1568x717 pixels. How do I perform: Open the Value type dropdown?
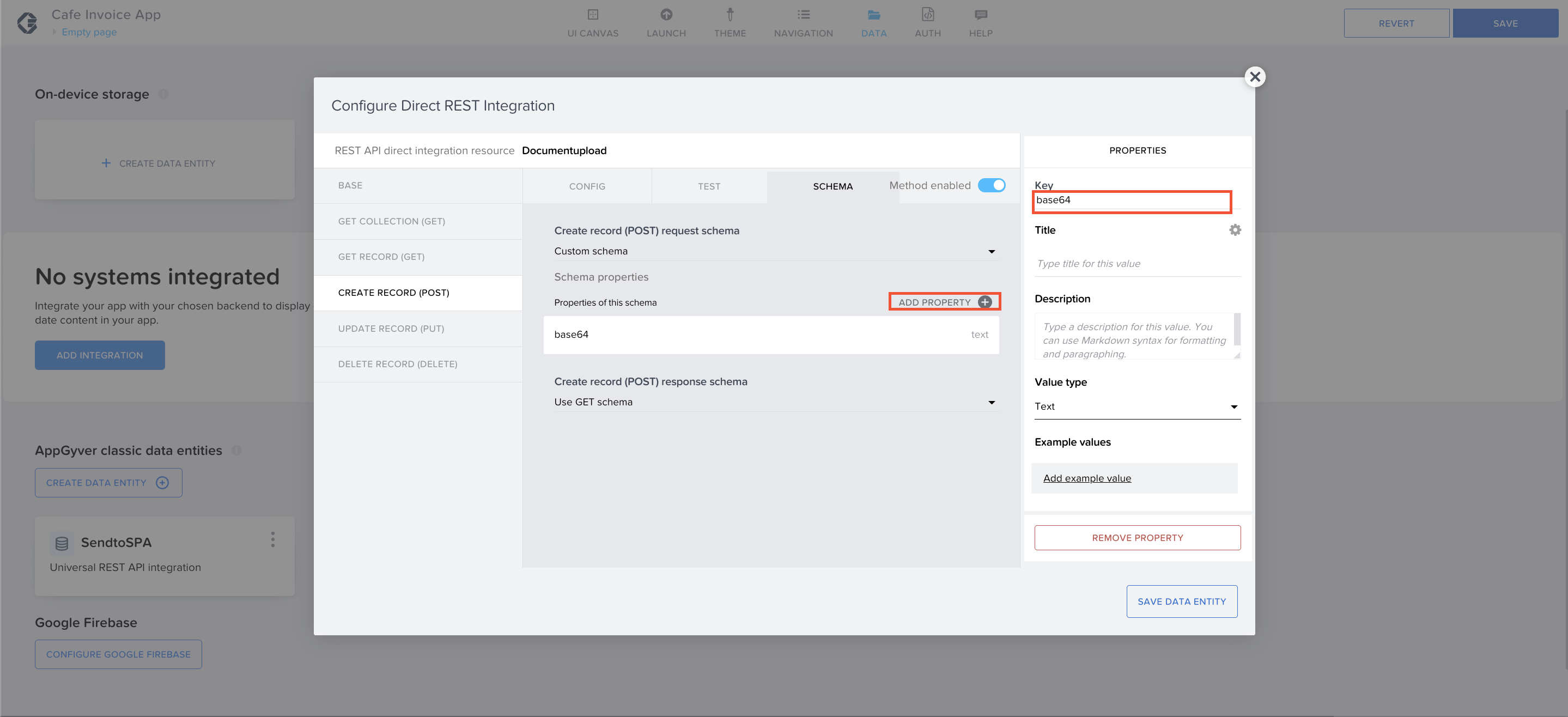[x=1137, y=406]
